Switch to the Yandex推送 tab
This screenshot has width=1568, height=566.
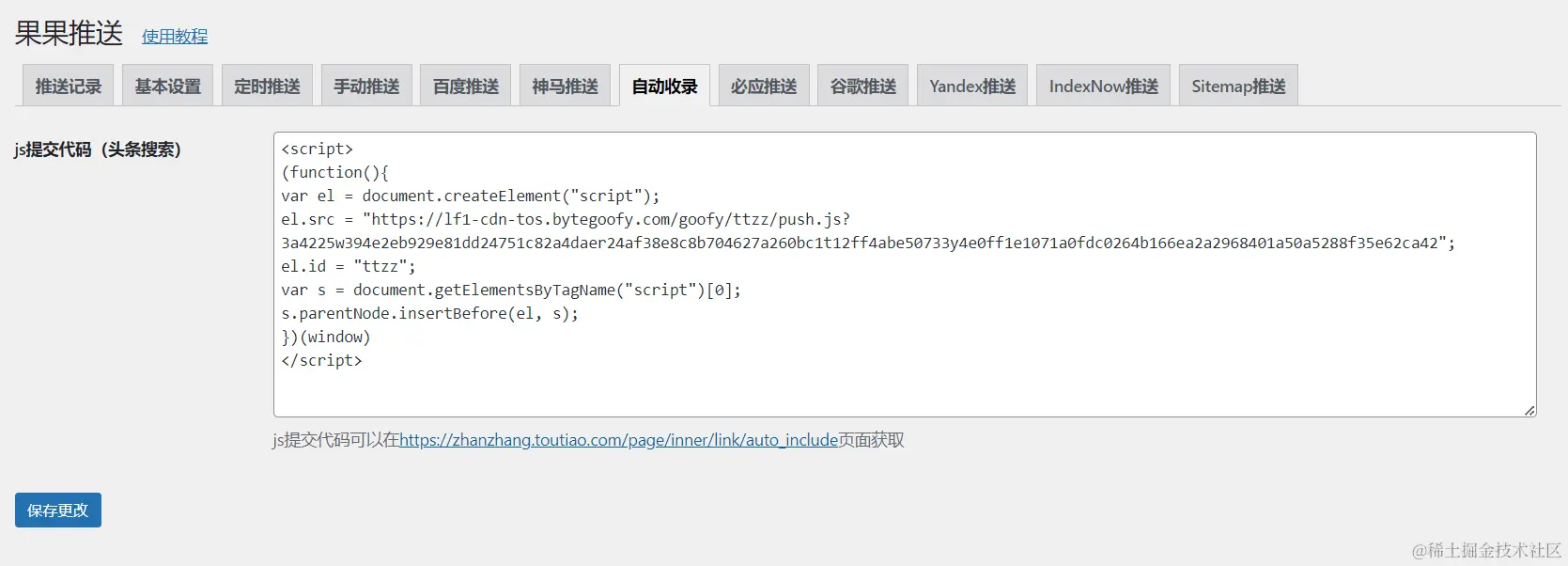click(972, 86)
